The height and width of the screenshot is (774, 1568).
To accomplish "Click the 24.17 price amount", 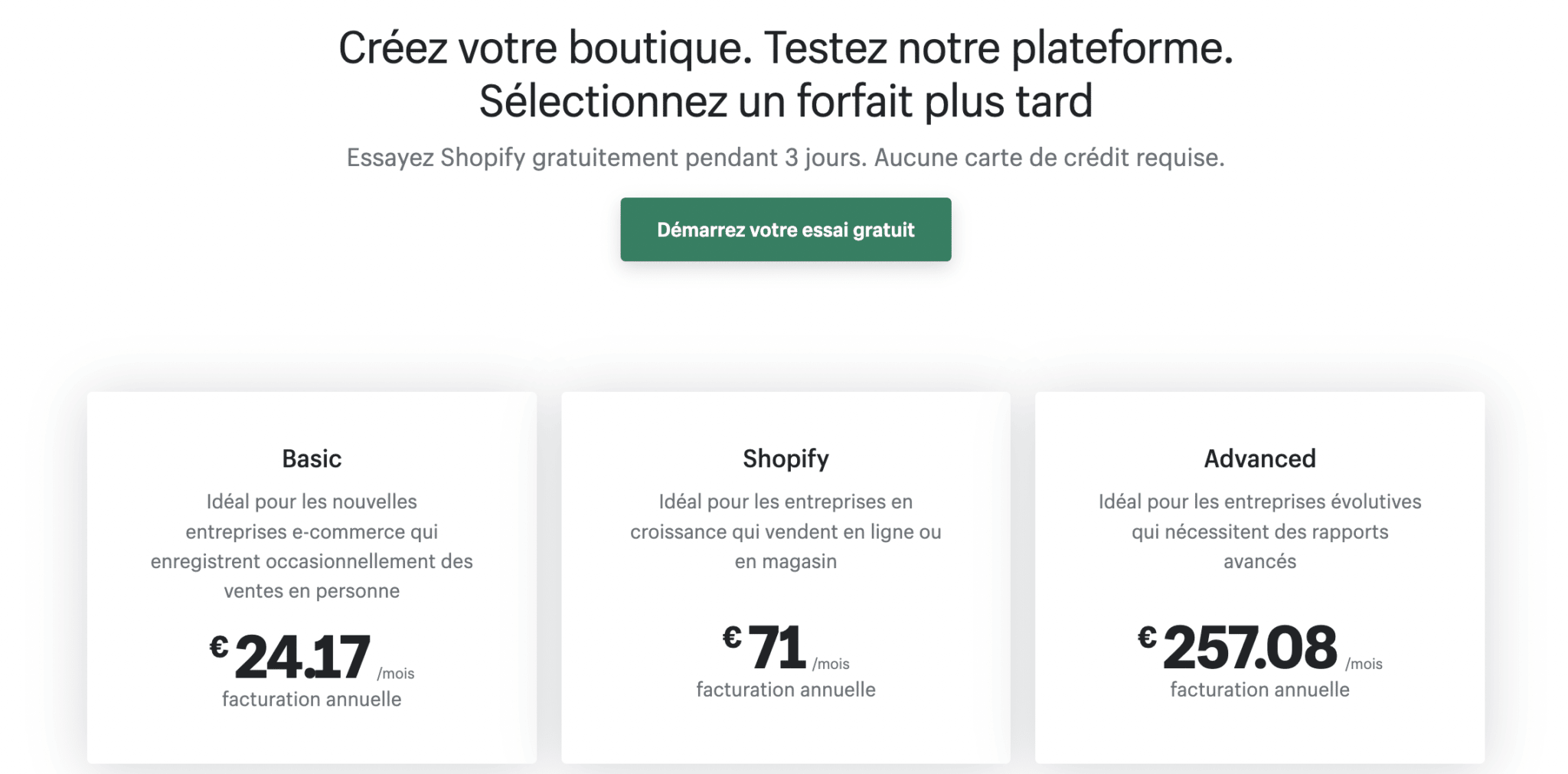I will pyautogui.click(x=302, y=657).
